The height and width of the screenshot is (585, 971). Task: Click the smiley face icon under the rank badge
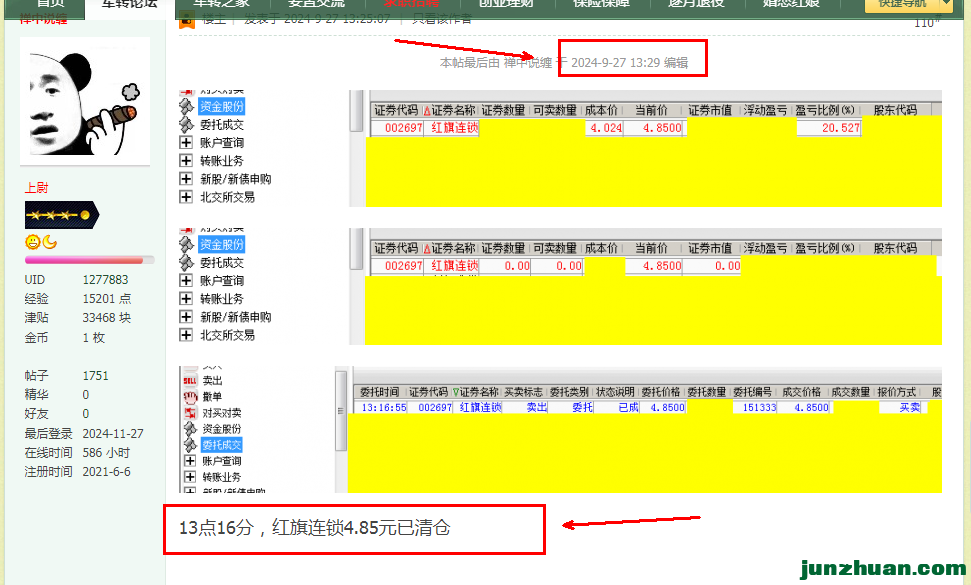(x=33, y=243)
